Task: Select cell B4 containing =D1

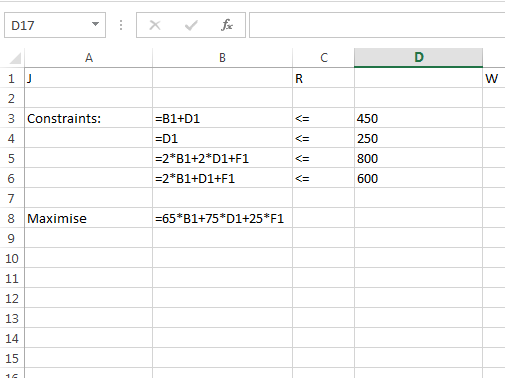Action: click(222, 138)
